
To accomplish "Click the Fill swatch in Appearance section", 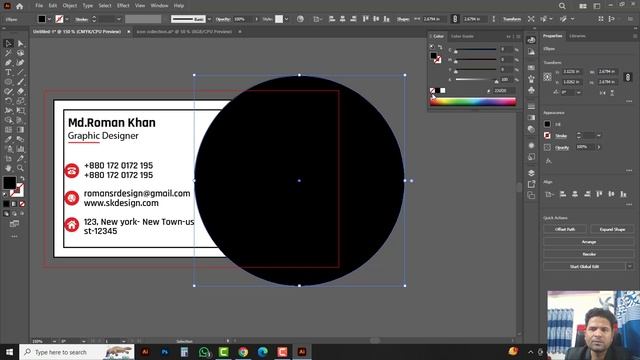I will [547, 124].
